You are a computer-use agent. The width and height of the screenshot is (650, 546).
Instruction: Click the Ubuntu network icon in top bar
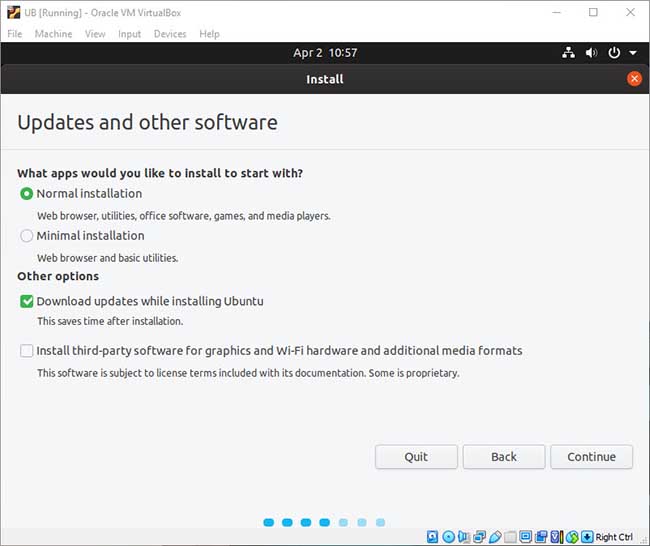click(x=568, y=53)
